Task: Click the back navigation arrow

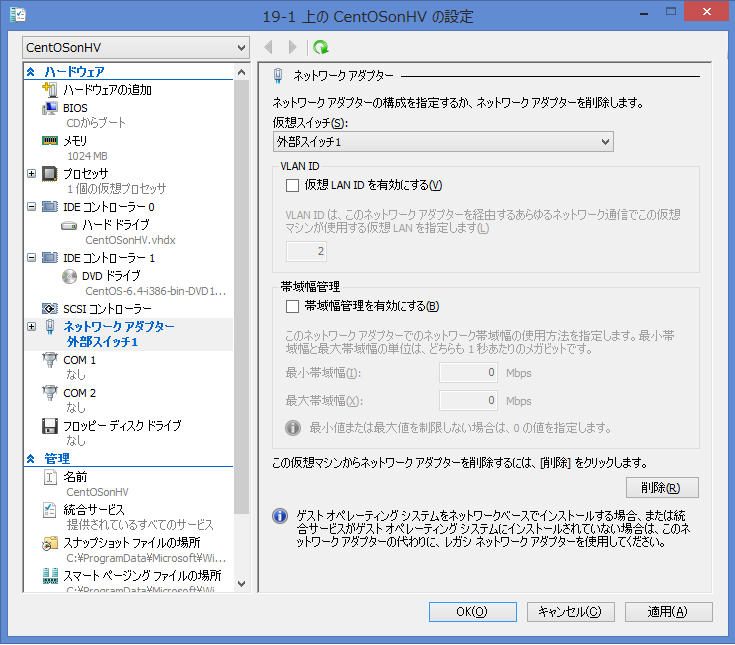Action: (269, 47)
